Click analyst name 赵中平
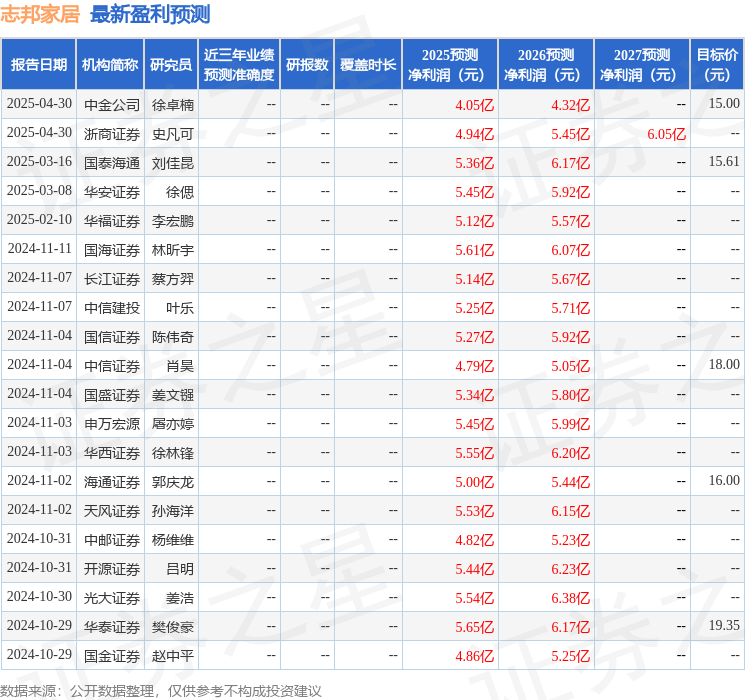 click(x=172, y=656)
